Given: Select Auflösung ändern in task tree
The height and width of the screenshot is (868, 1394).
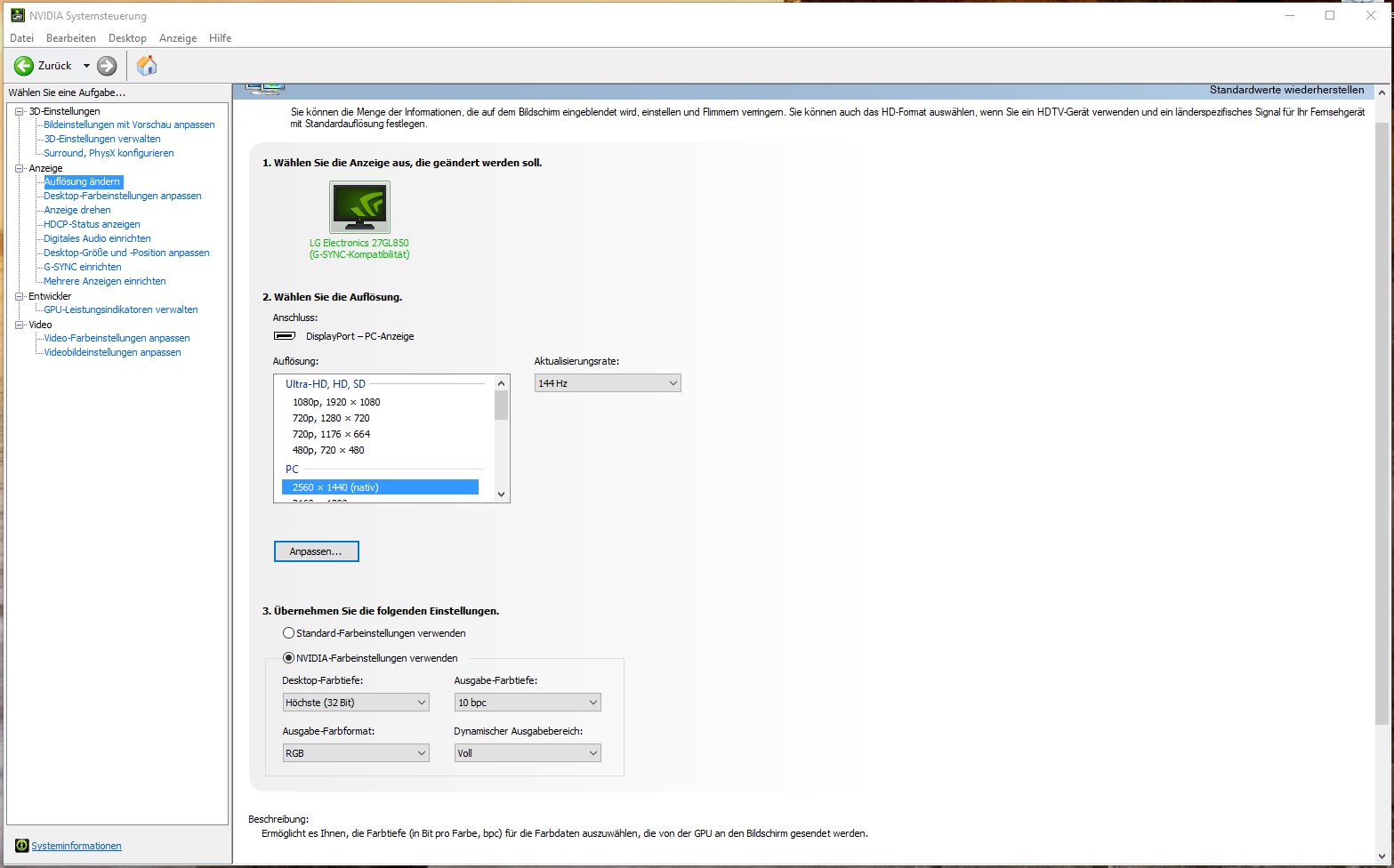Looking at the screenshot, I should [83, 181].
